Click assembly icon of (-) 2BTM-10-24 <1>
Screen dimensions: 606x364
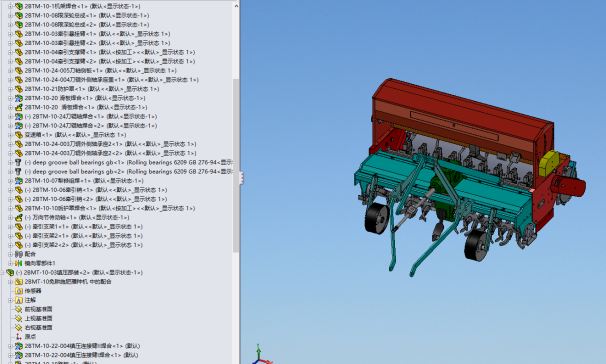pyautogui.click(x=19, y=116)
